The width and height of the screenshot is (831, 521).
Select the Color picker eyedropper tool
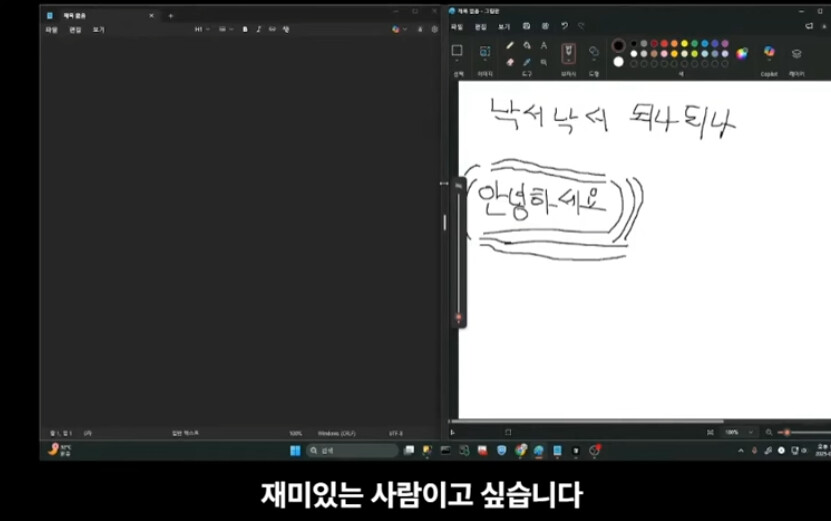[x=527, y=61]
